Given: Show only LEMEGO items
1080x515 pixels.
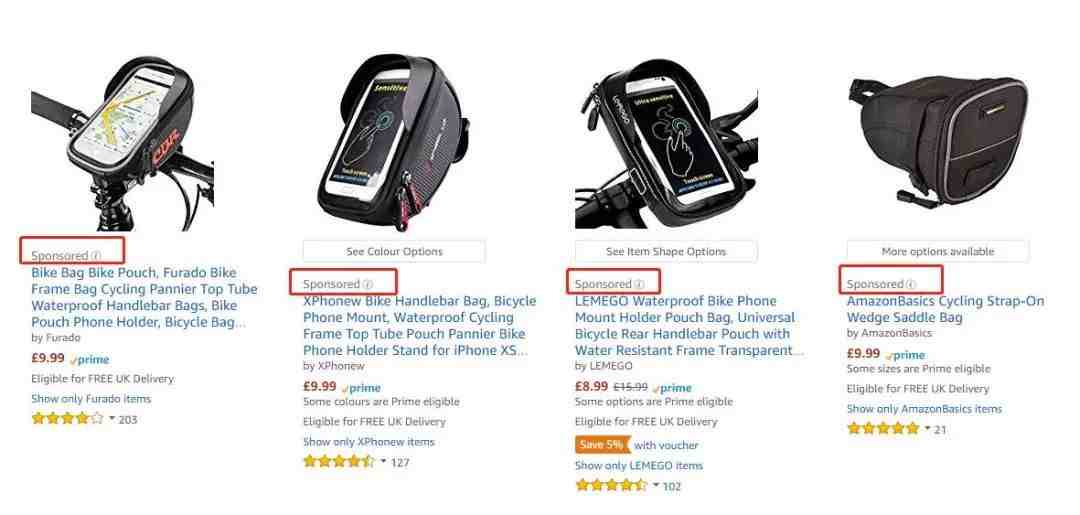Looking at the screenshot, I should pyautogui.click(x=639, y=465).
